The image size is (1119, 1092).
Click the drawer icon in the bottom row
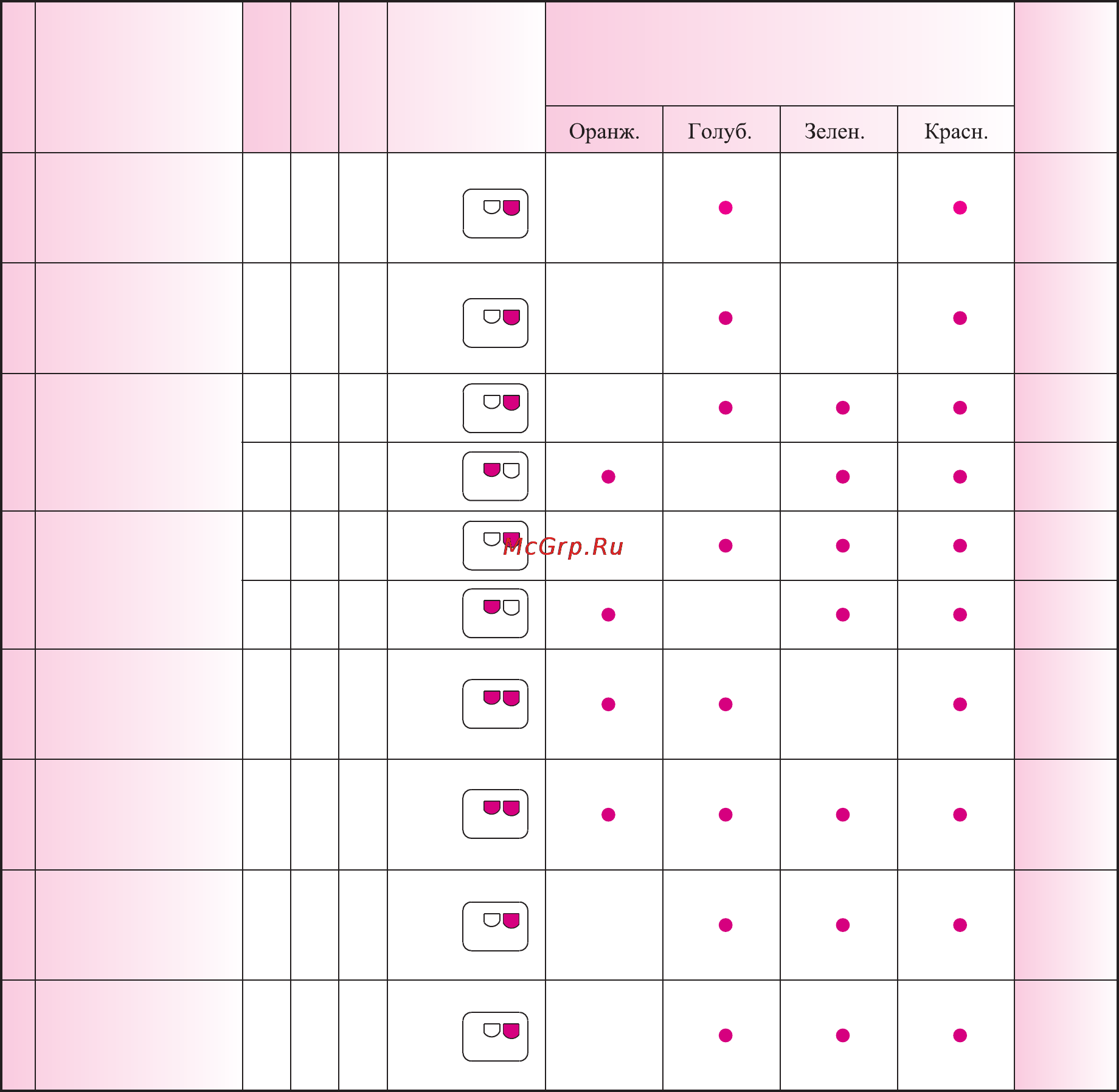(x=495, y=1037)
